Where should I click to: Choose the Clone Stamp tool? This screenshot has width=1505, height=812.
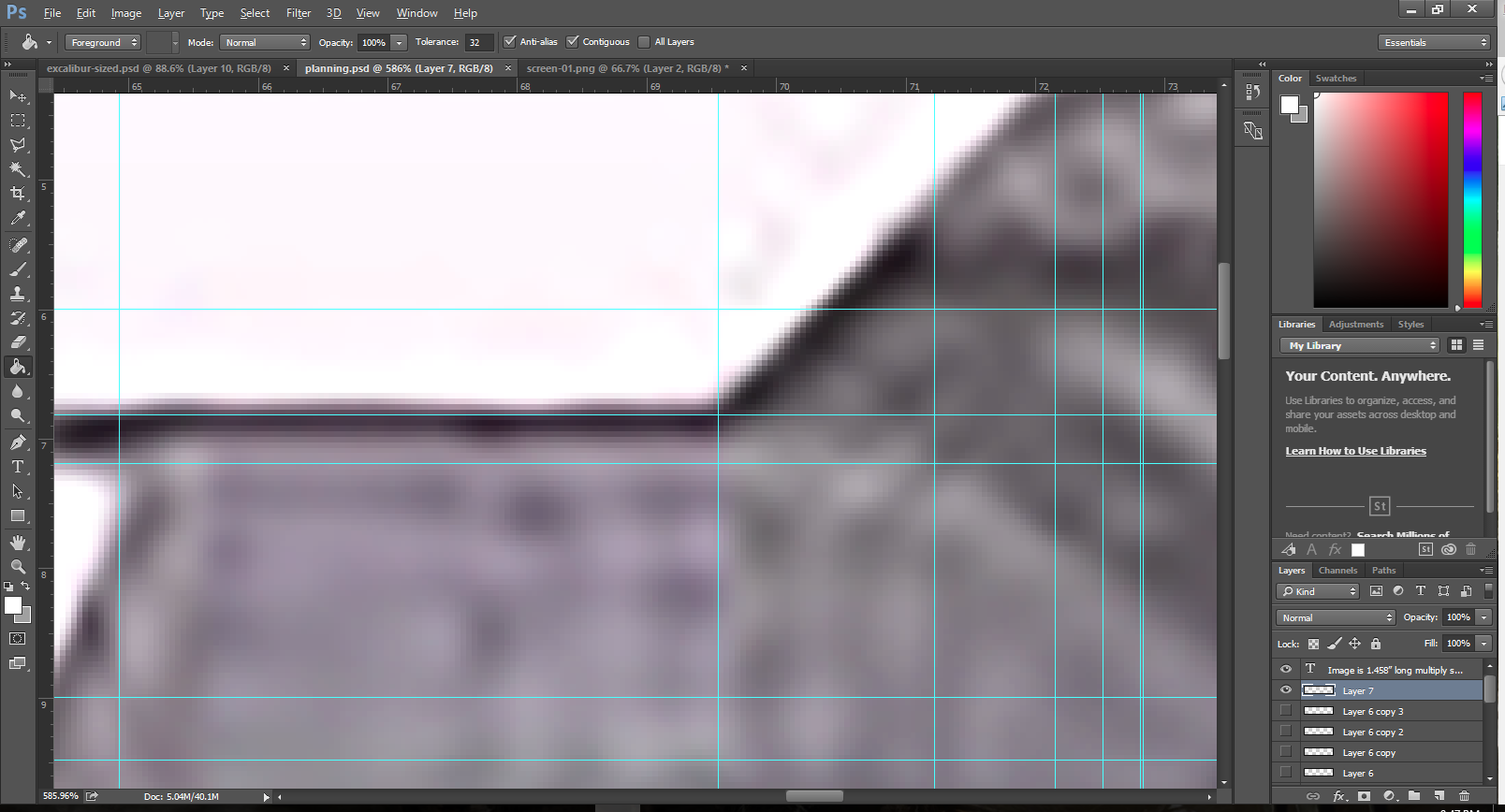click(x=18, y=294)
